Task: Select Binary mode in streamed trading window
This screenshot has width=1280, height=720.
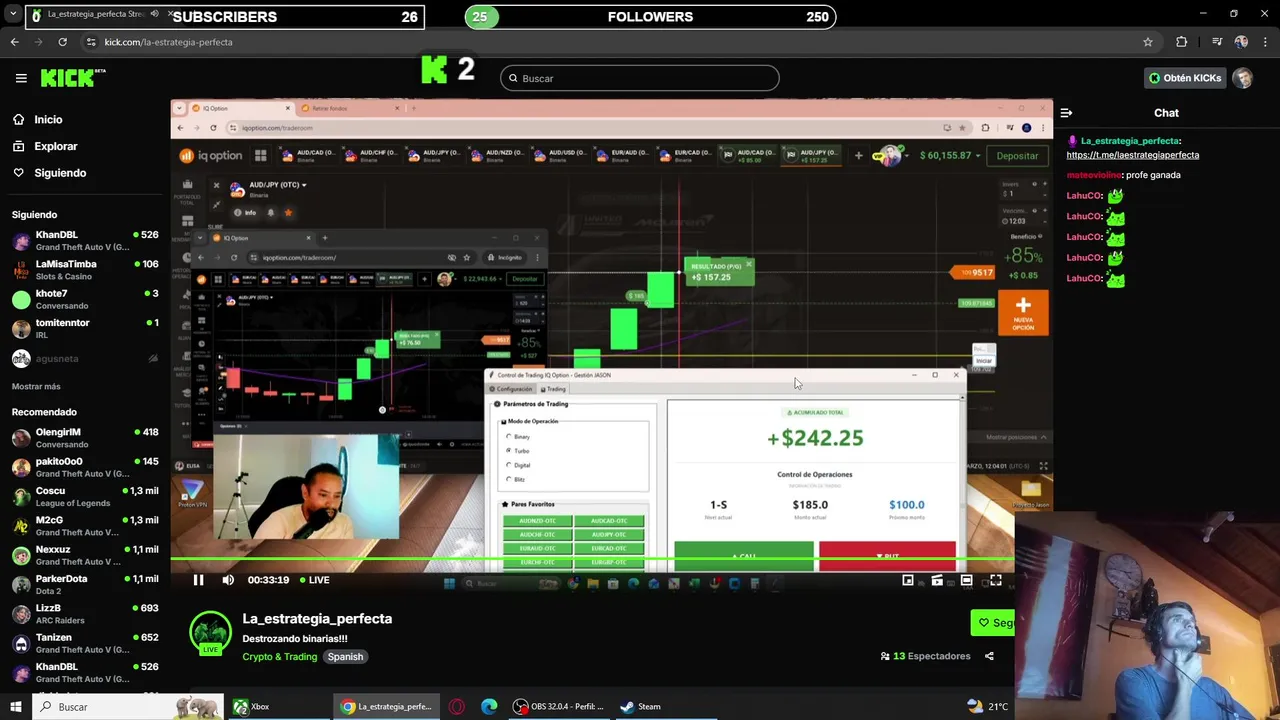Action: [519, 437]
